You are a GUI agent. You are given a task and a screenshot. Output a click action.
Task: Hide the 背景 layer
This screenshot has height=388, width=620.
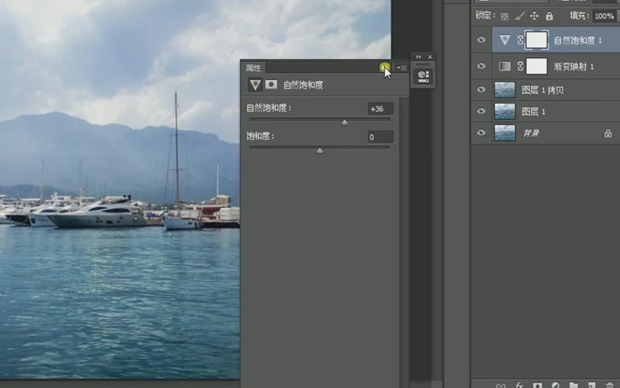tap(481, 132)
